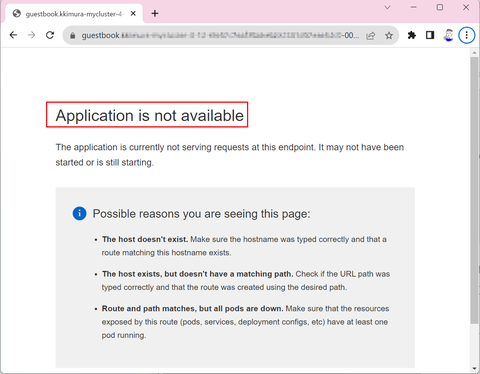Open the tab search chevron
This screenshot has width=480, height=374.
point(387,7)
